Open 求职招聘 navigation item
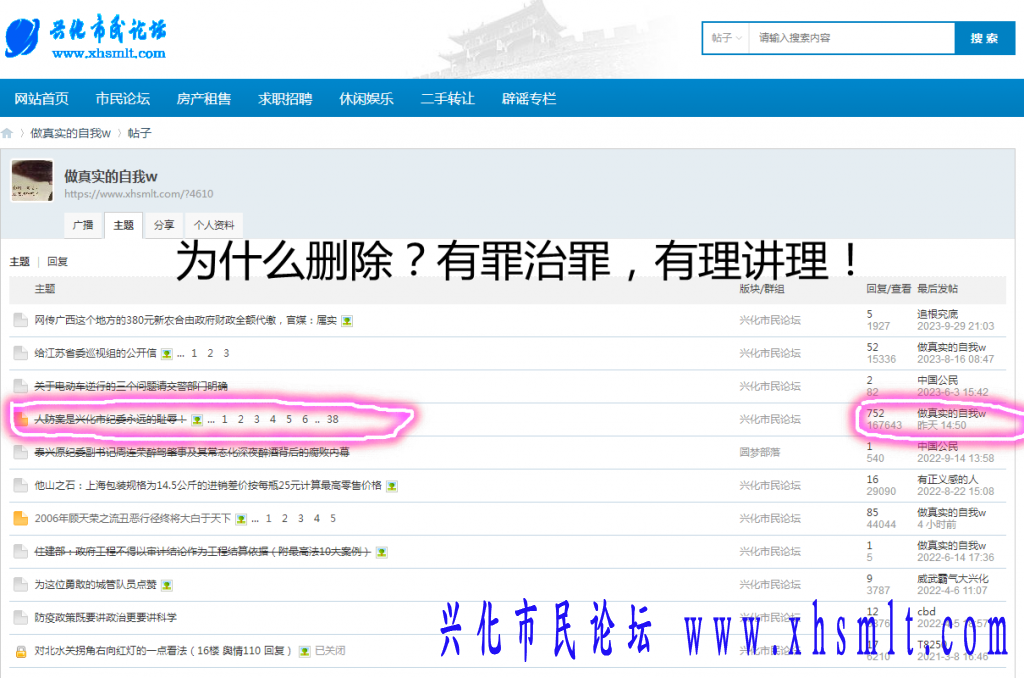Screen dimensions: 1024x678 (x=285, y=99)
